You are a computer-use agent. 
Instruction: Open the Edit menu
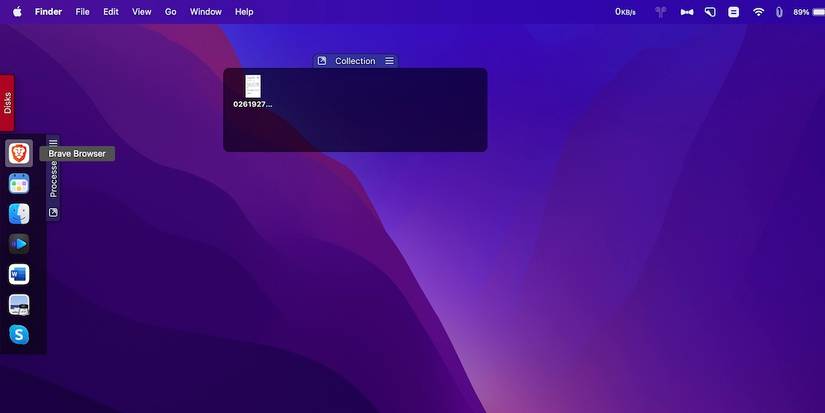110,12
